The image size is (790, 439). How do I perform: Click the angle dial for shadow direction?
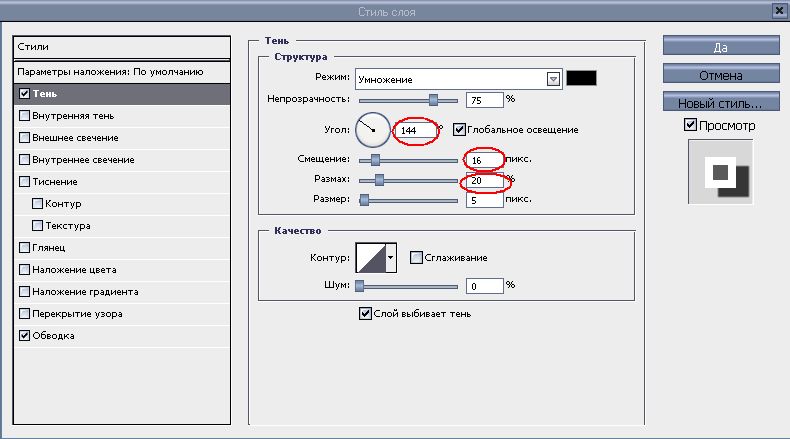[371, 128]
